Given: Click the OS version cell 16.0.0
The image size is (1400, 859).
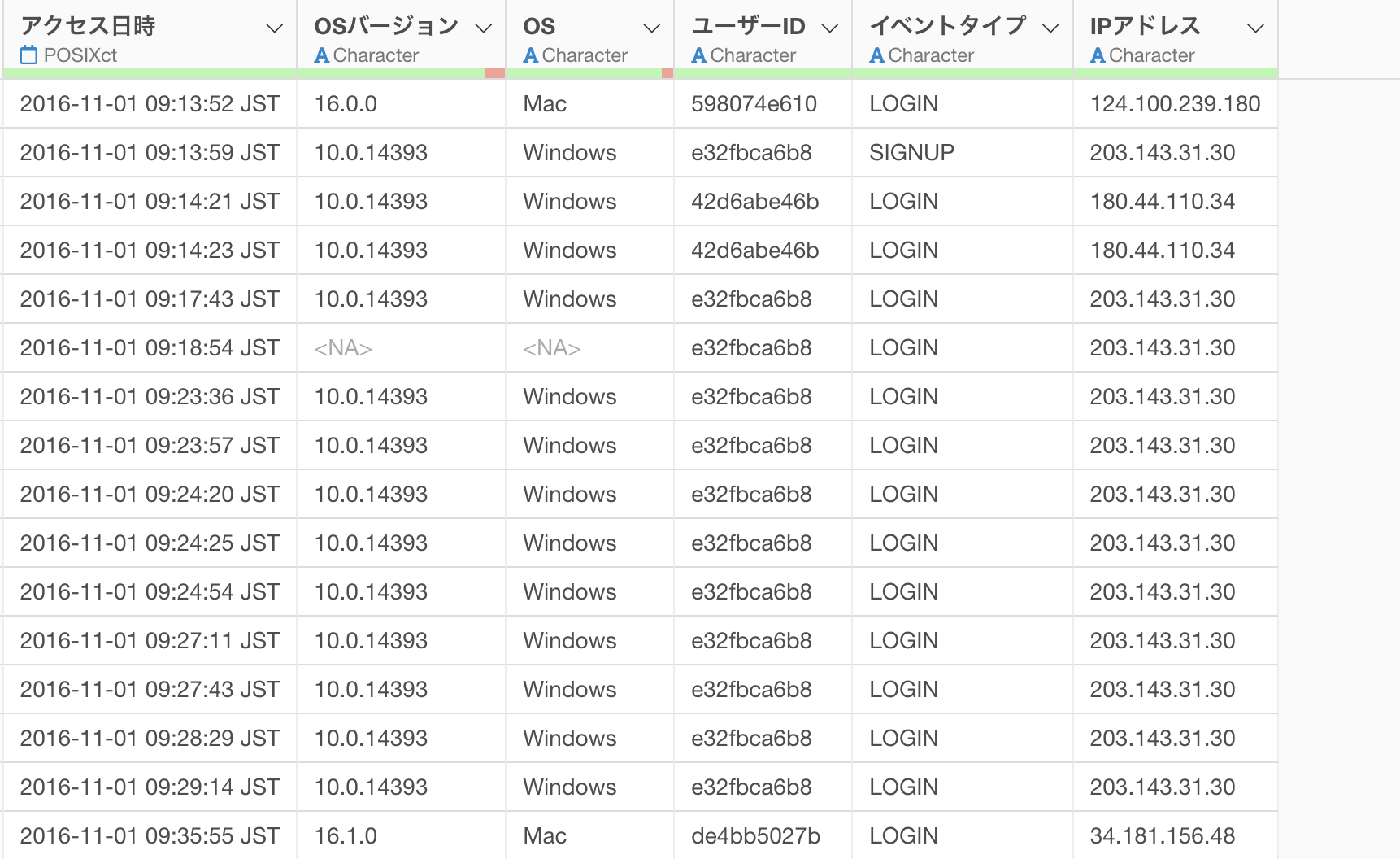Looking at the screenshot, I should click(x=402, y=103).
